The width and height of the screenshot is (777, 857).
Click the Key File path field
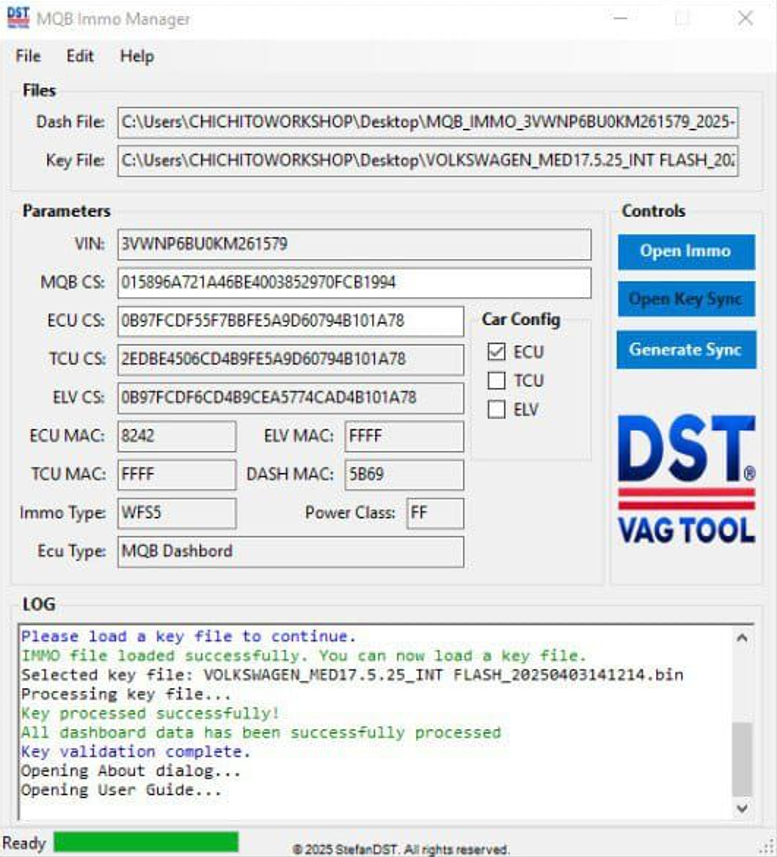click(x=428, y=161)
